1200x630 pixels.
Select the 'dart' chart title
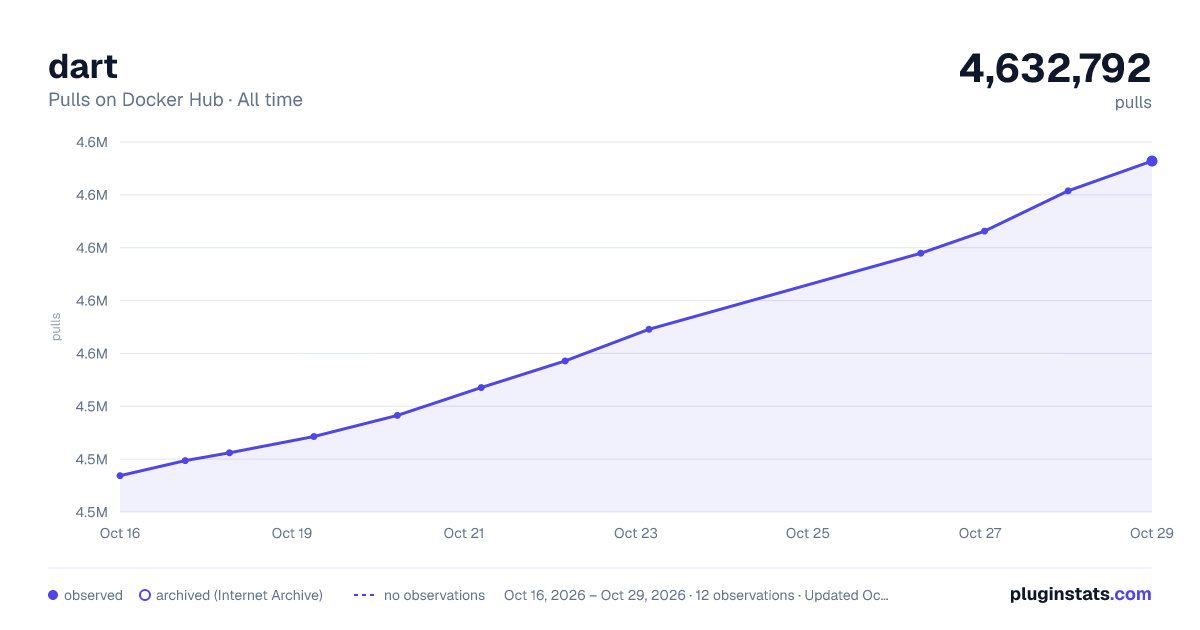click(83, 66)
